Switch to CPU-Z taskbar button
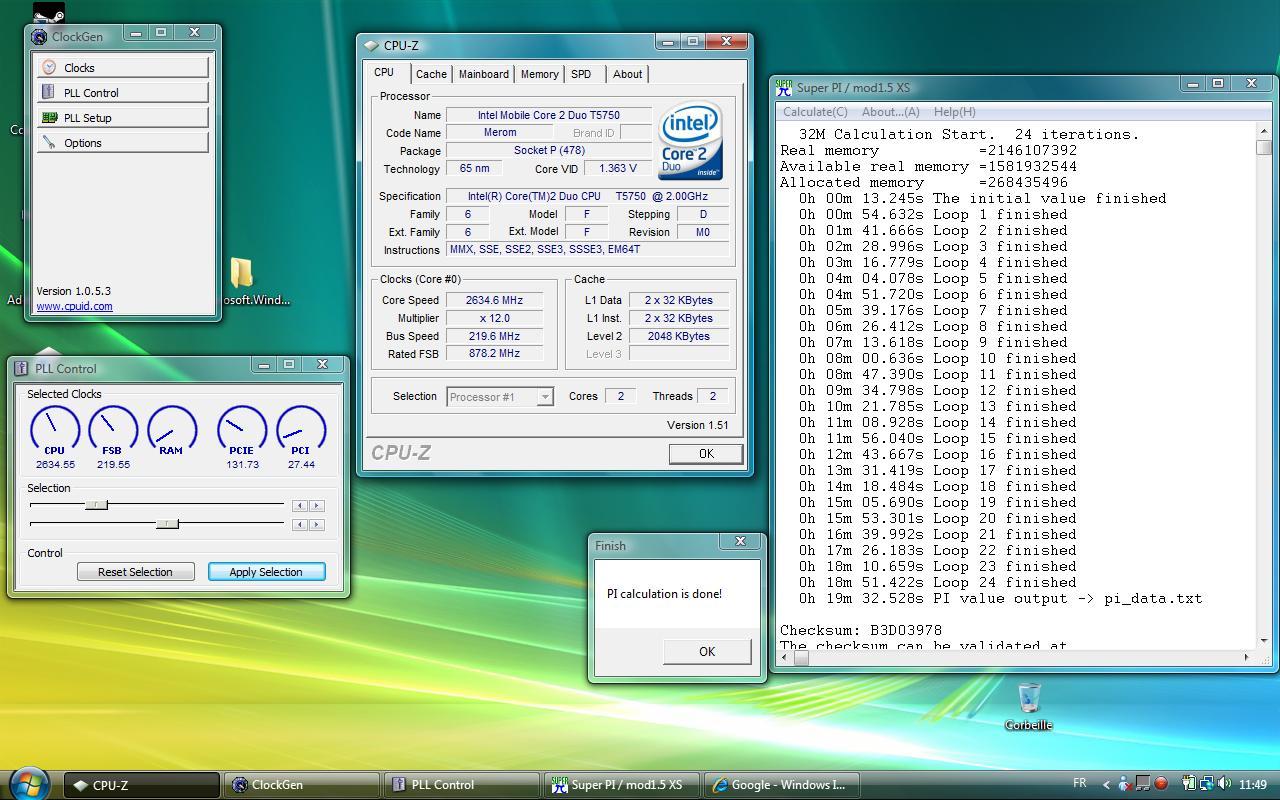The width and height of the screenshot is (1280, 800). point(142,785)
